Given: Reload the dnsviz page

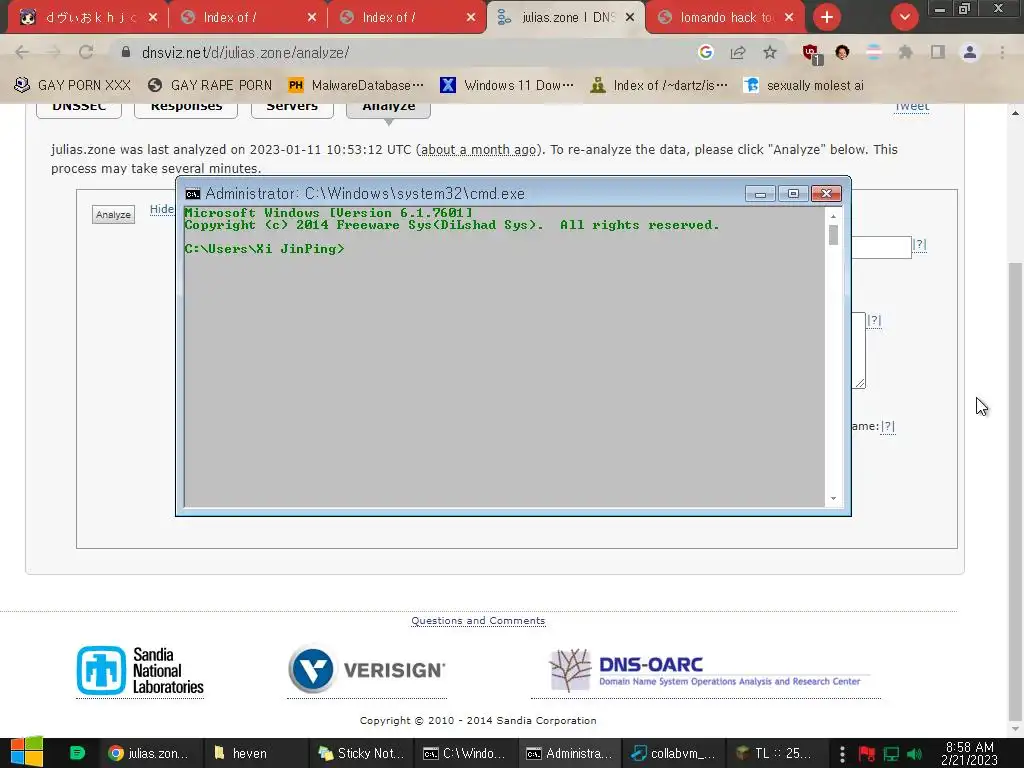Looking at the screenshot, I should click(x=86, y=52).
